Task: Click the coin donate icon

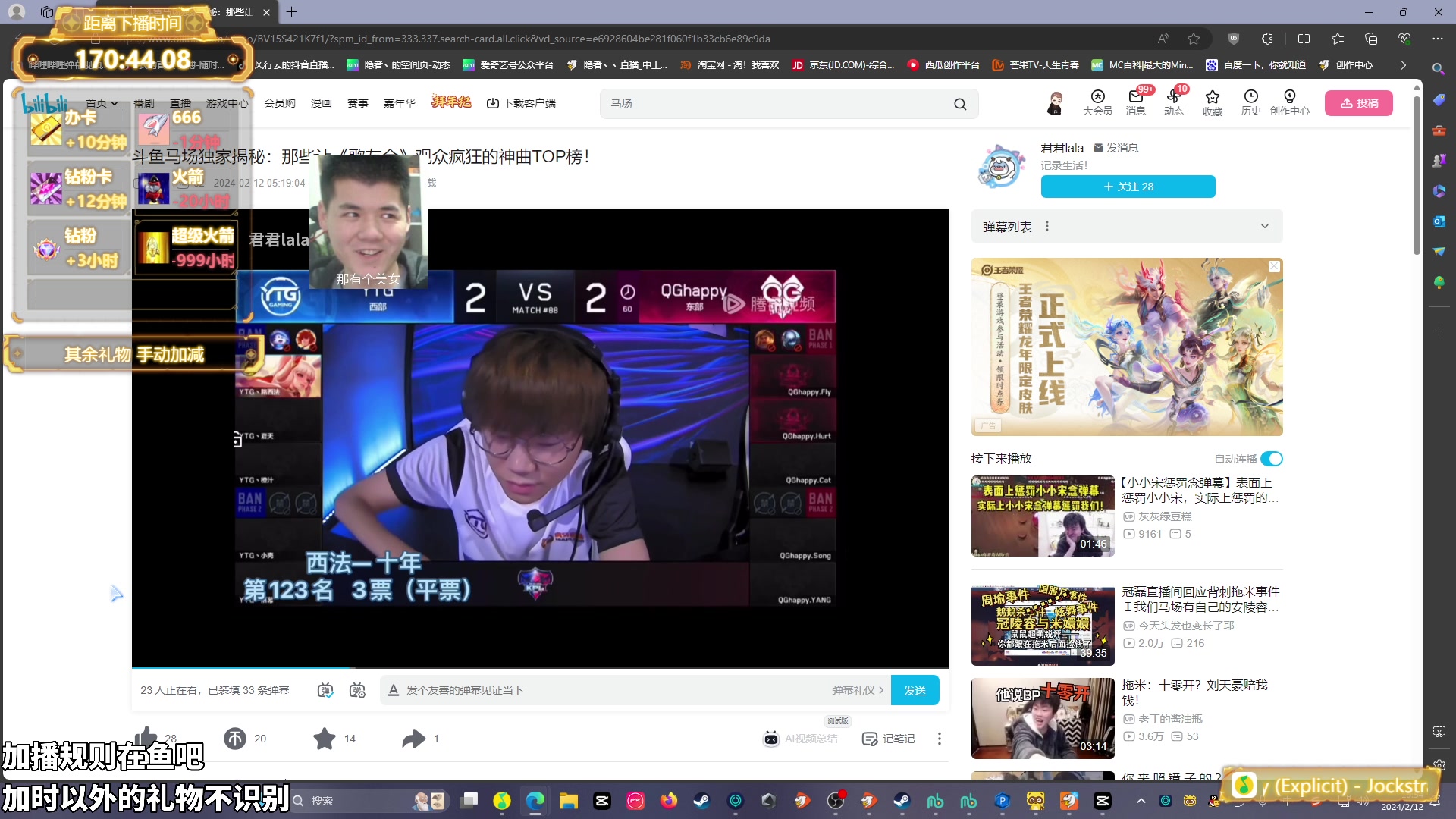Action: 235,738
